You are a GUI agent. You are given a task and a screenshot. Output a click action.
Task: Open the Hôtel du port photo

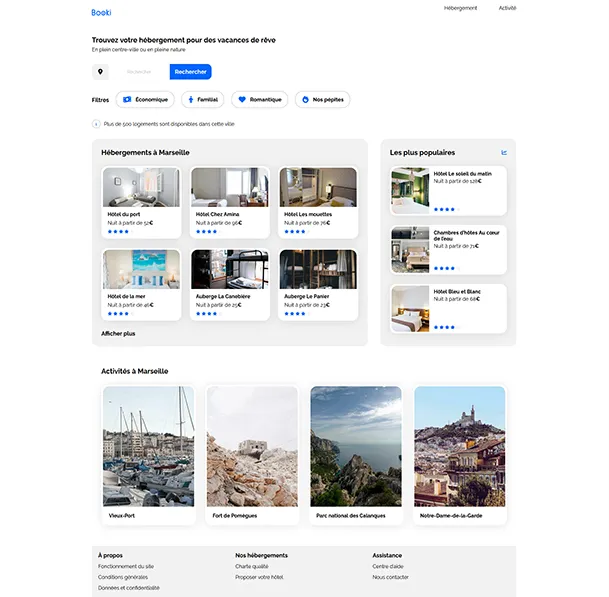click(x=141, y=187)
